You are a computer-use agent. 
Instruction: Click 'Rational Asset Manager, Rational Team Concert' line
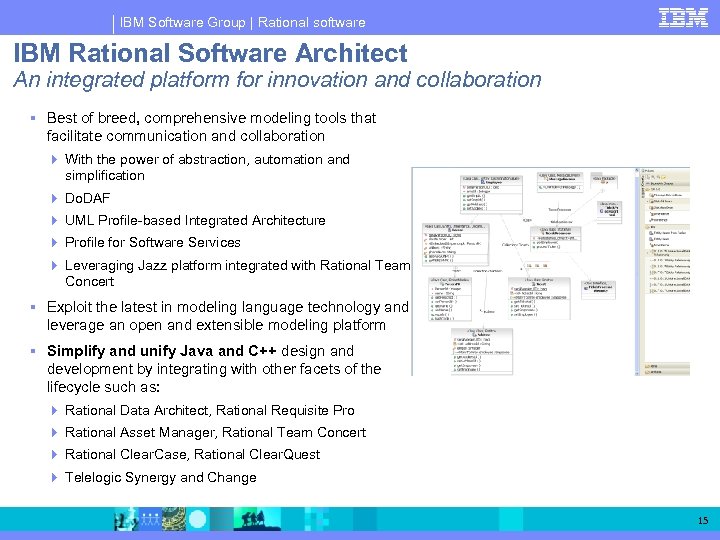click(215, 433)
